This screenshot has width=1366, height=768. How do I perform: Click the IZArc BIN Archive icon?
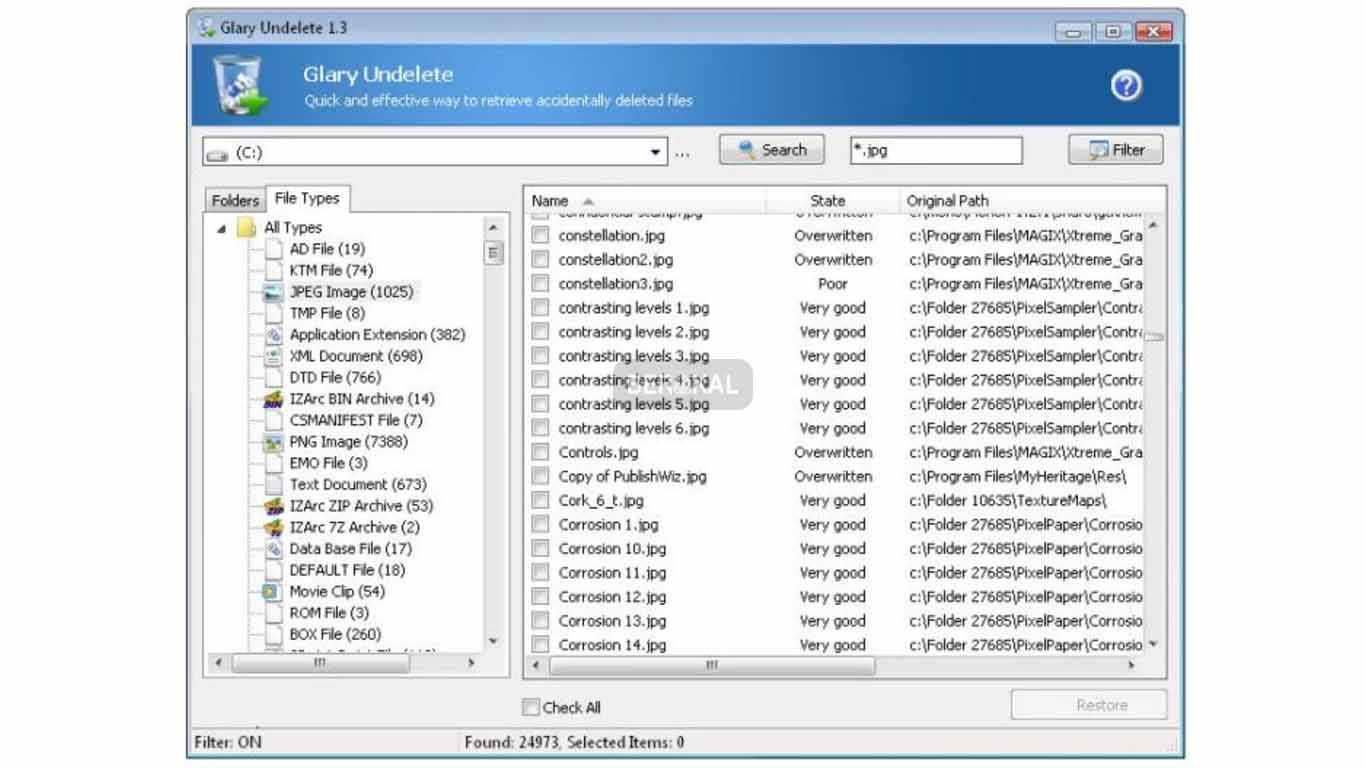coord(273,399)
